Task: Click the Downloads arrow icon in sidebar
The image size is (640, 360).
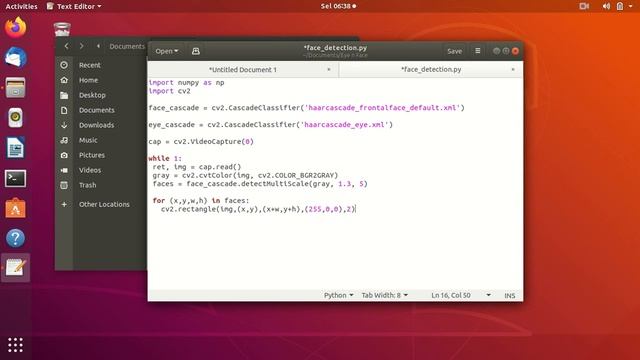Action: click(64, 125)
